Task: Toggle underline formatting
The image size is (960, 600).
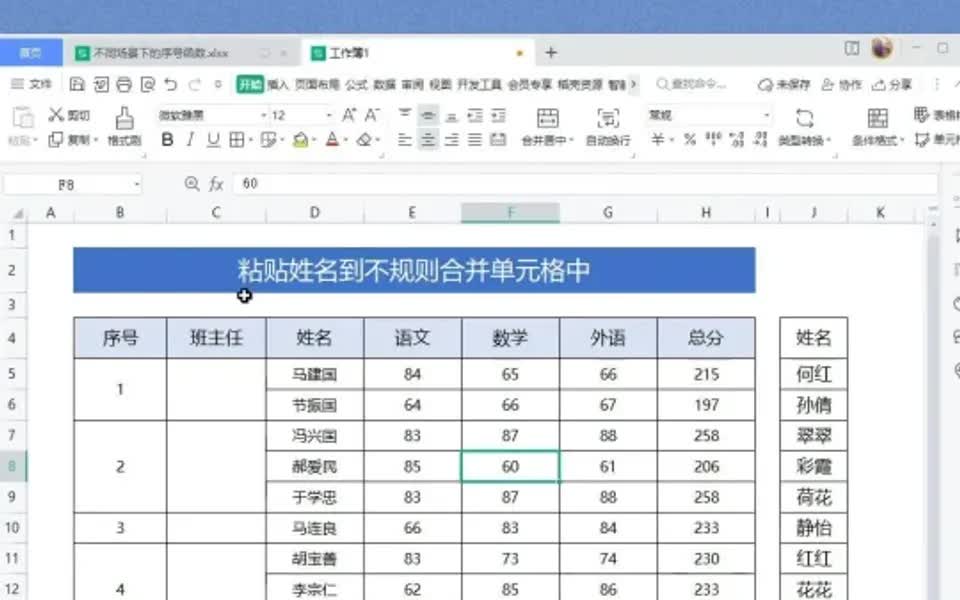Action: [212, 138]
